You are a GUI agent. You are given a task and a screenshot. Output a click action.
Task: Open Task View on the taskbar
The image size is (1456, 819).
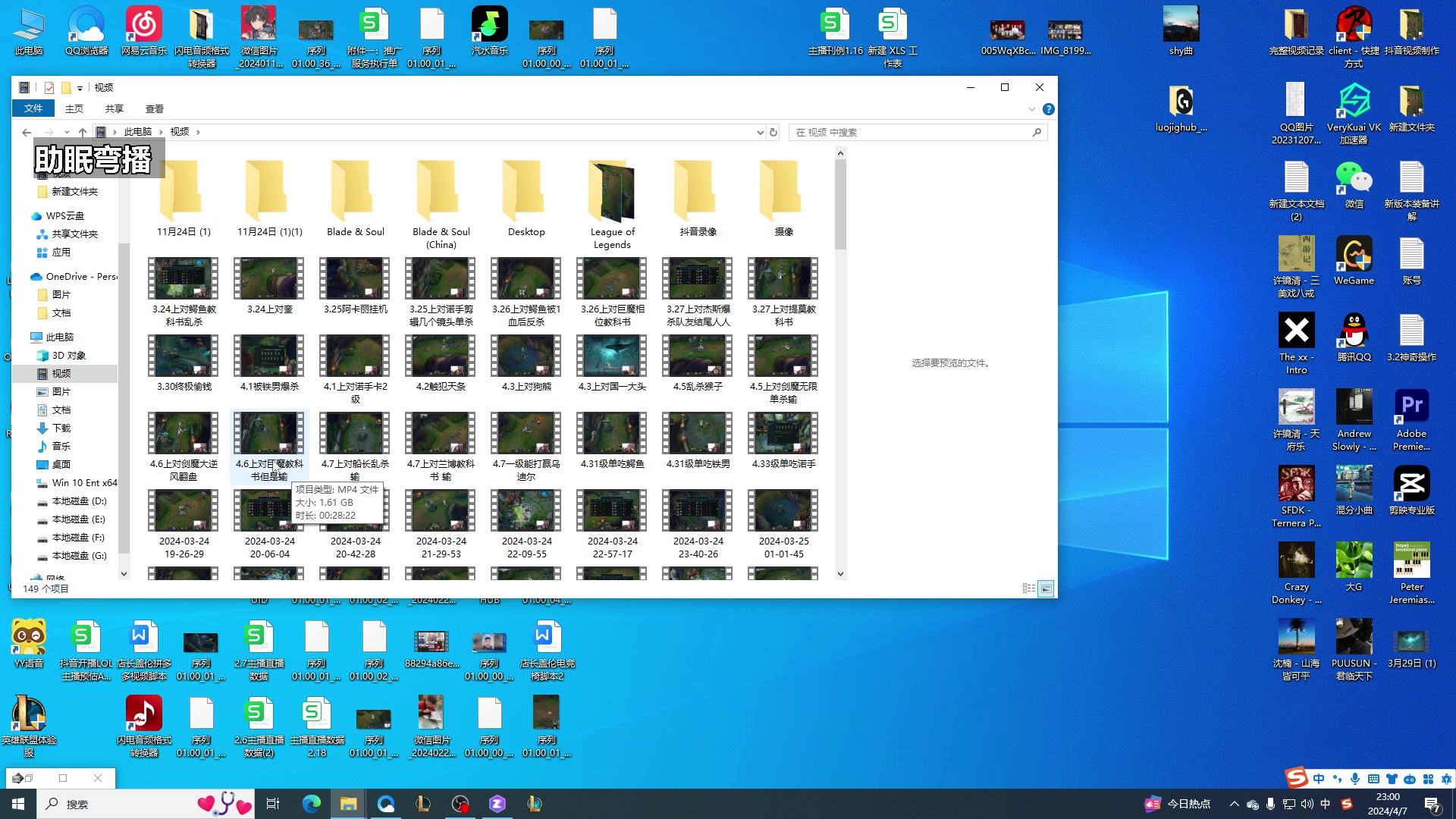click(273, 804)
